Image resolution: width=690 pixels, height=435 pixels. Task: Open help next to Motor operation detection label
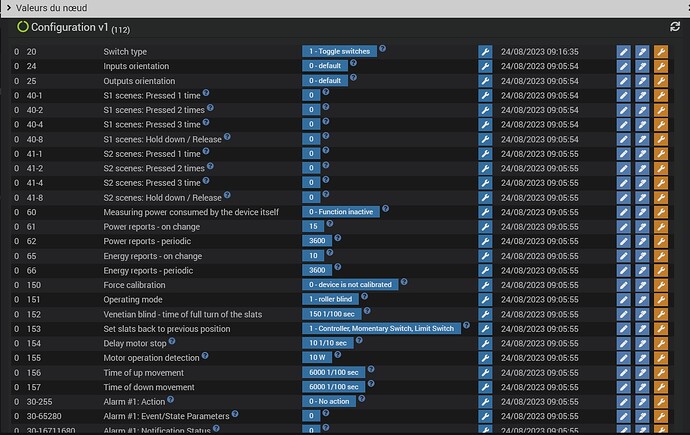pyautogui.click(x=205, y=355)
